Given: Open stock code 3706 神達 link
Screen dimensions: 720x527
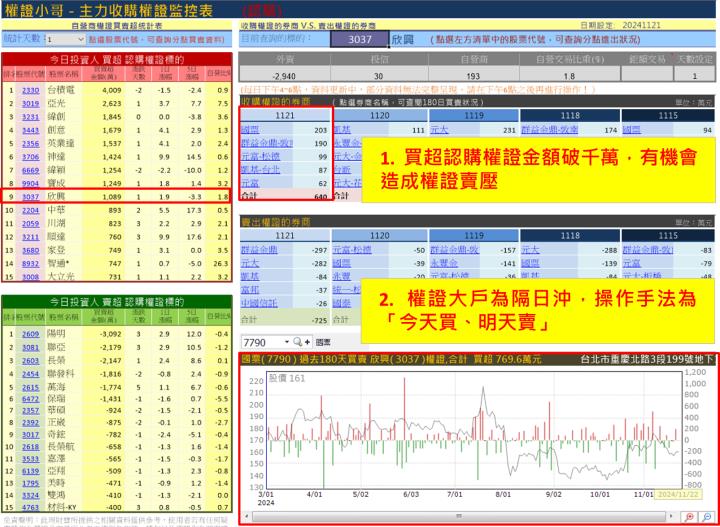Looking at the screenshot, I should coord(31,157).
